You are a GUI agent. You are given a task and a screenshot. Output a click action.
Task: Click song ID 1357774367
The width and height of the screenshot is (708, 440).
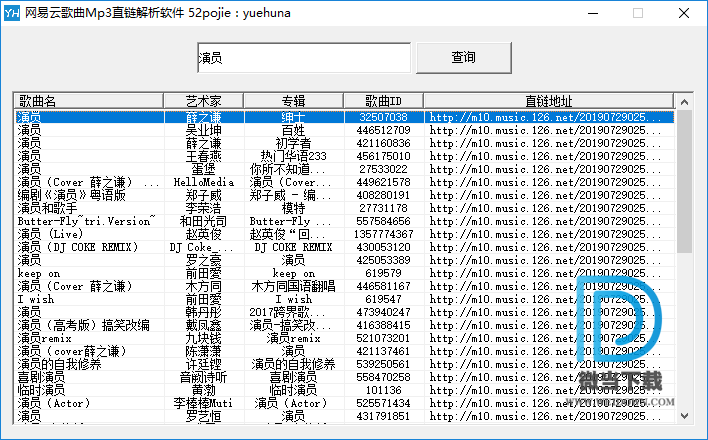click(x=383, y=234)
